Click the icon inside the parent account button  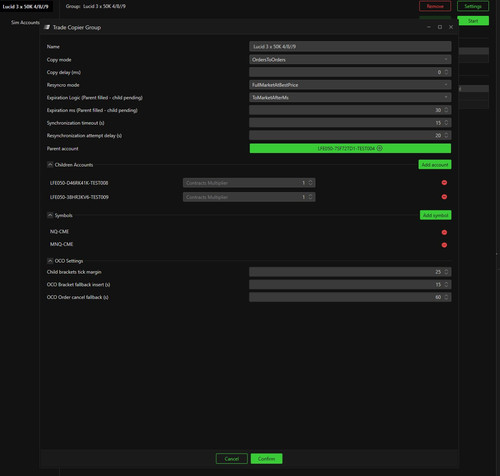pos(379,148)
